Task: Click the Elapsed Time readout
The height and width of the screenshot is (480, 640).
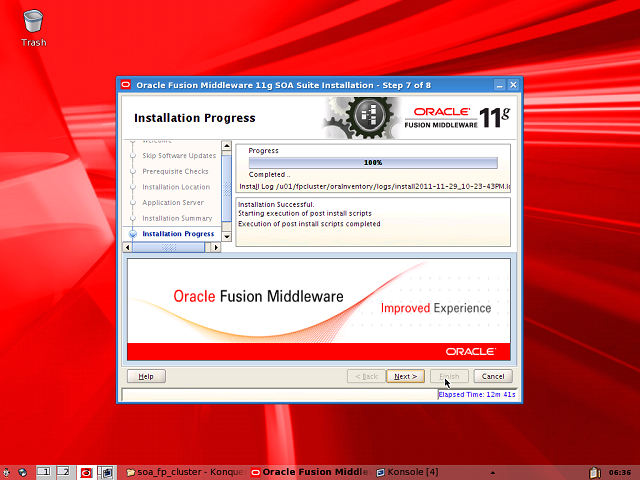Action: point(477,394)
